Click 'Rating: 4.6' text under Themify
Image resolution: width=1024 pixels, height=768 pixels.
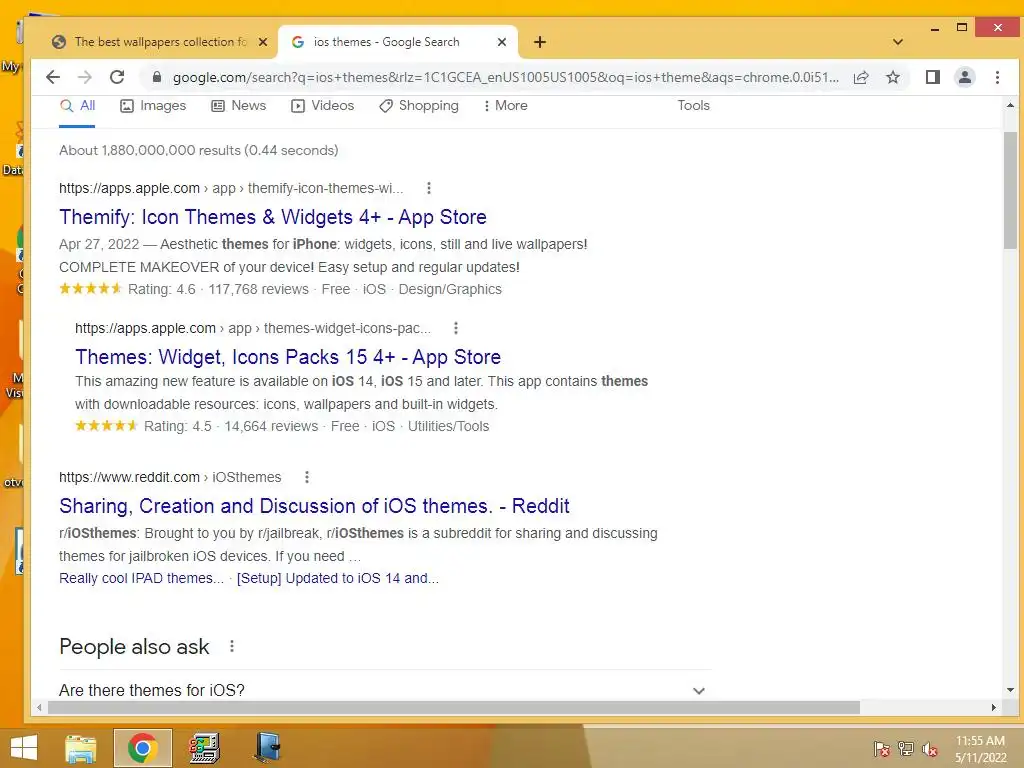click(x=161, y=289)
